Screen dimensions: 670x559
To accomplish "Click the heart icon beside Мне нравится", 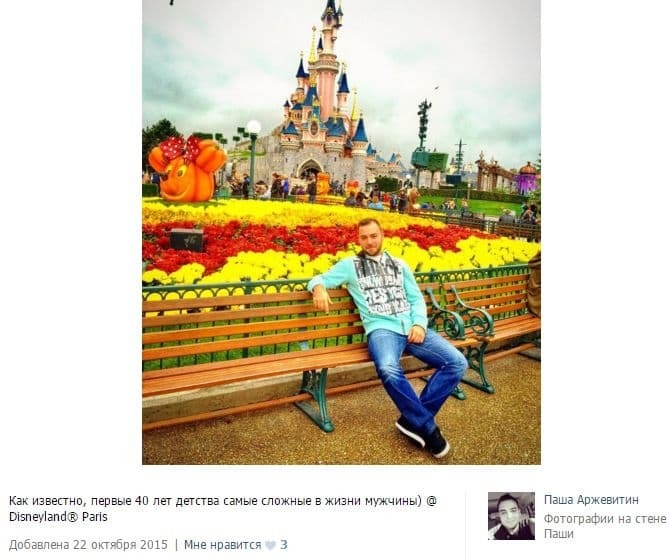I will (270, 545).
